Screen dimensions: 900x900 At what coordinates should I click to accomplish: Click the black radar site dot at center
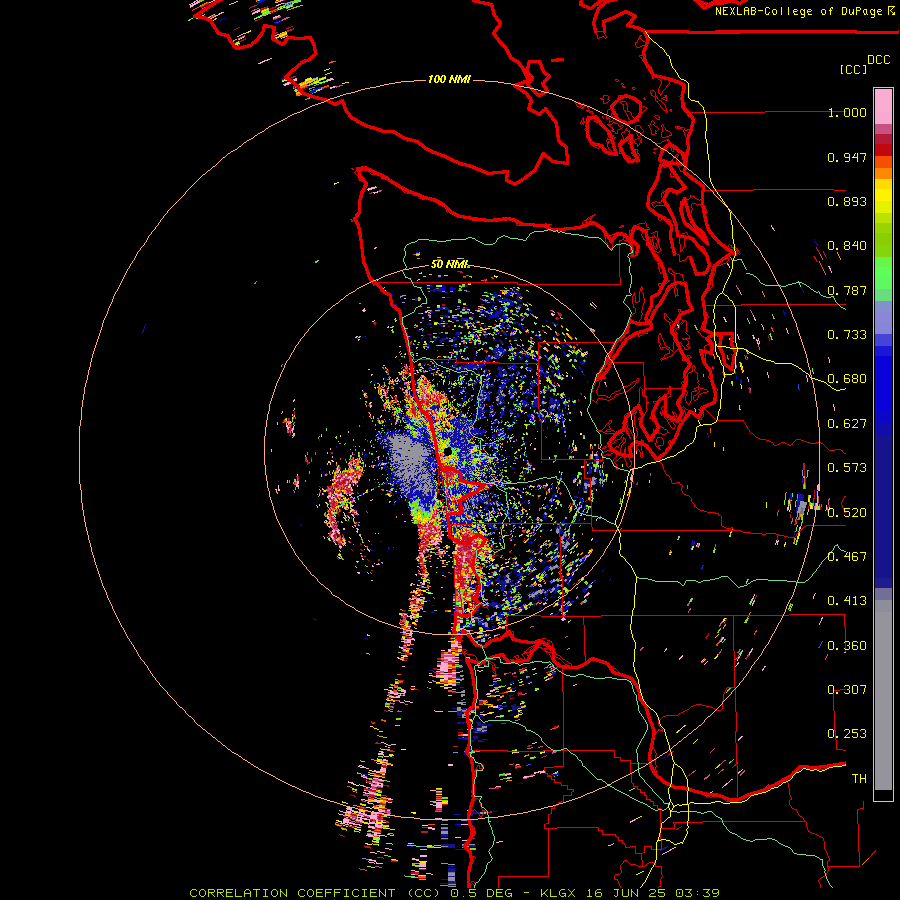coord(447,452)
